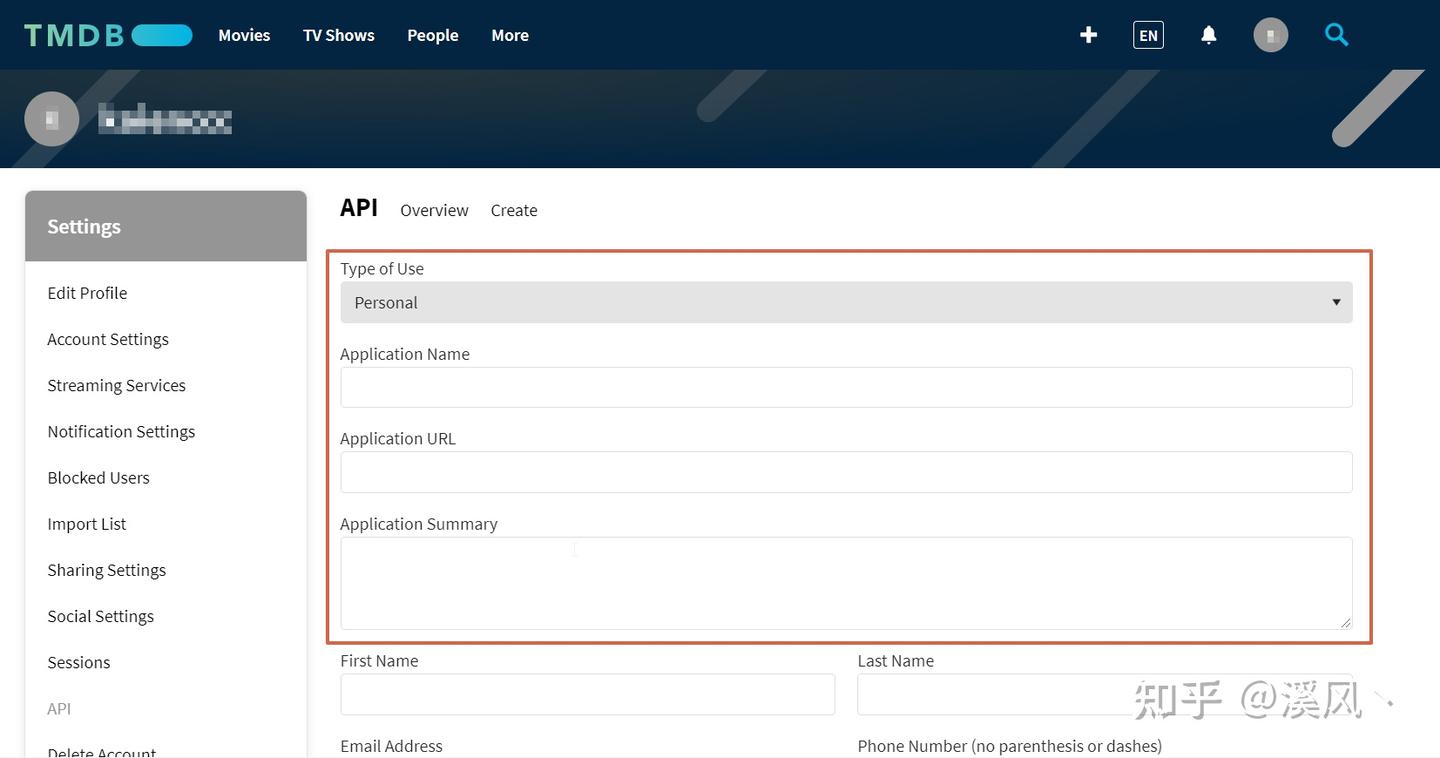Image resolution: width=1440 pixels, height=758 pixels.
Task: Click the profile avatar in the banner
Action: tap(52, 119)
